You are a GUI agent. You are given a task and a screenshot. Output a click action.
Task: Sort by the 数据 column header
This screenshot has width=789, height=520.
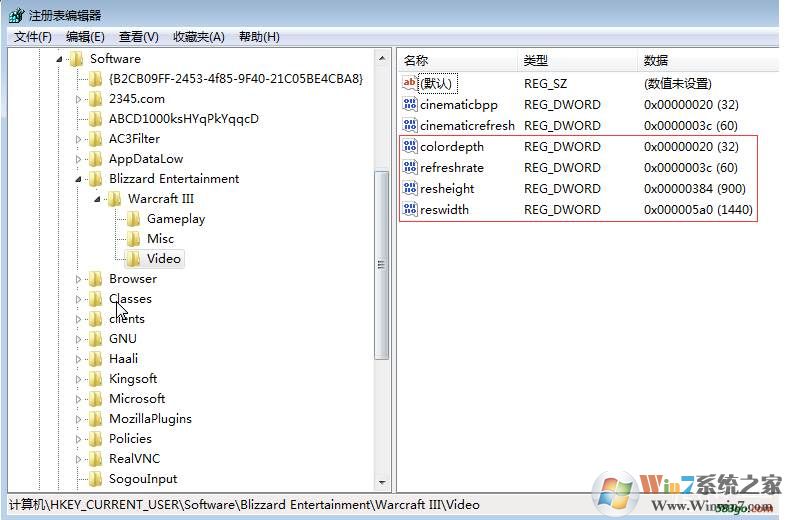(x=709, y=61)
